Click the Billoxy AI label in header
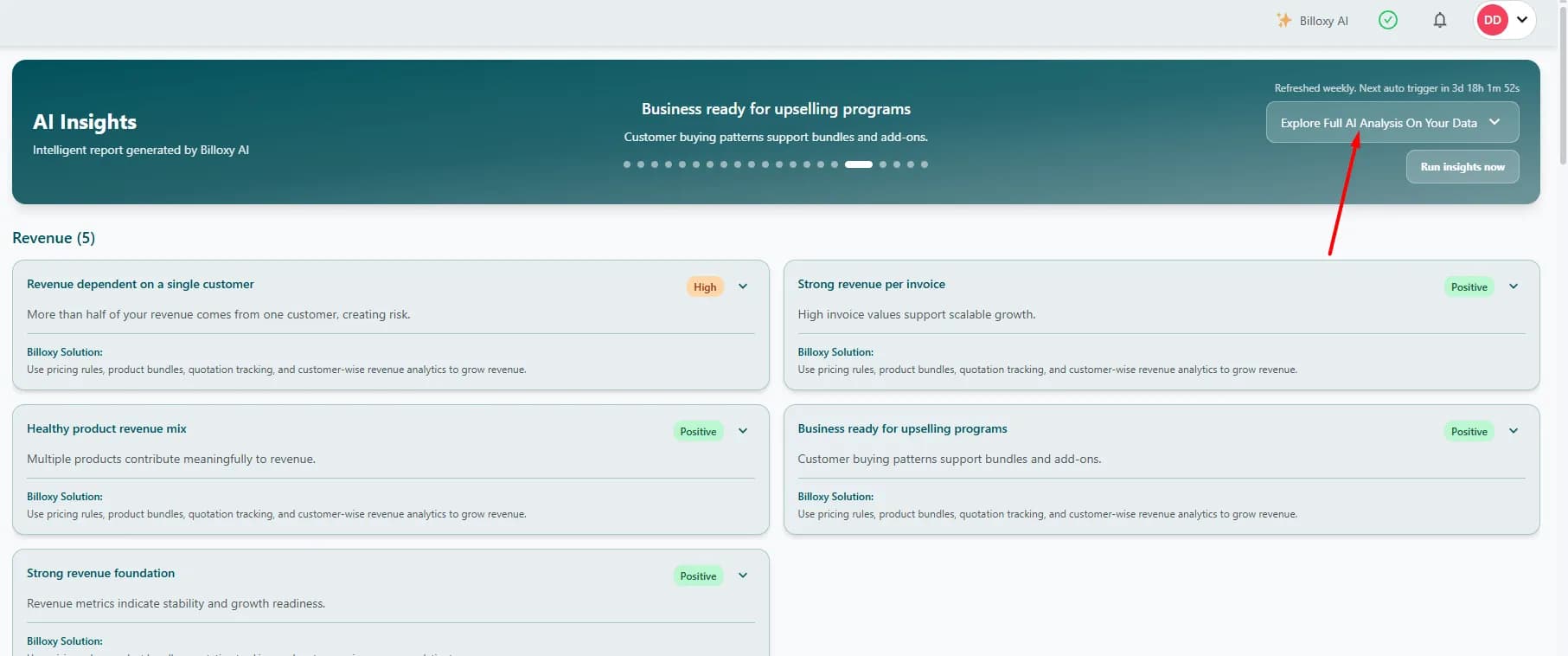Image resolution: width=1568 pixels, height=656 pixels. pos(1323,21)
